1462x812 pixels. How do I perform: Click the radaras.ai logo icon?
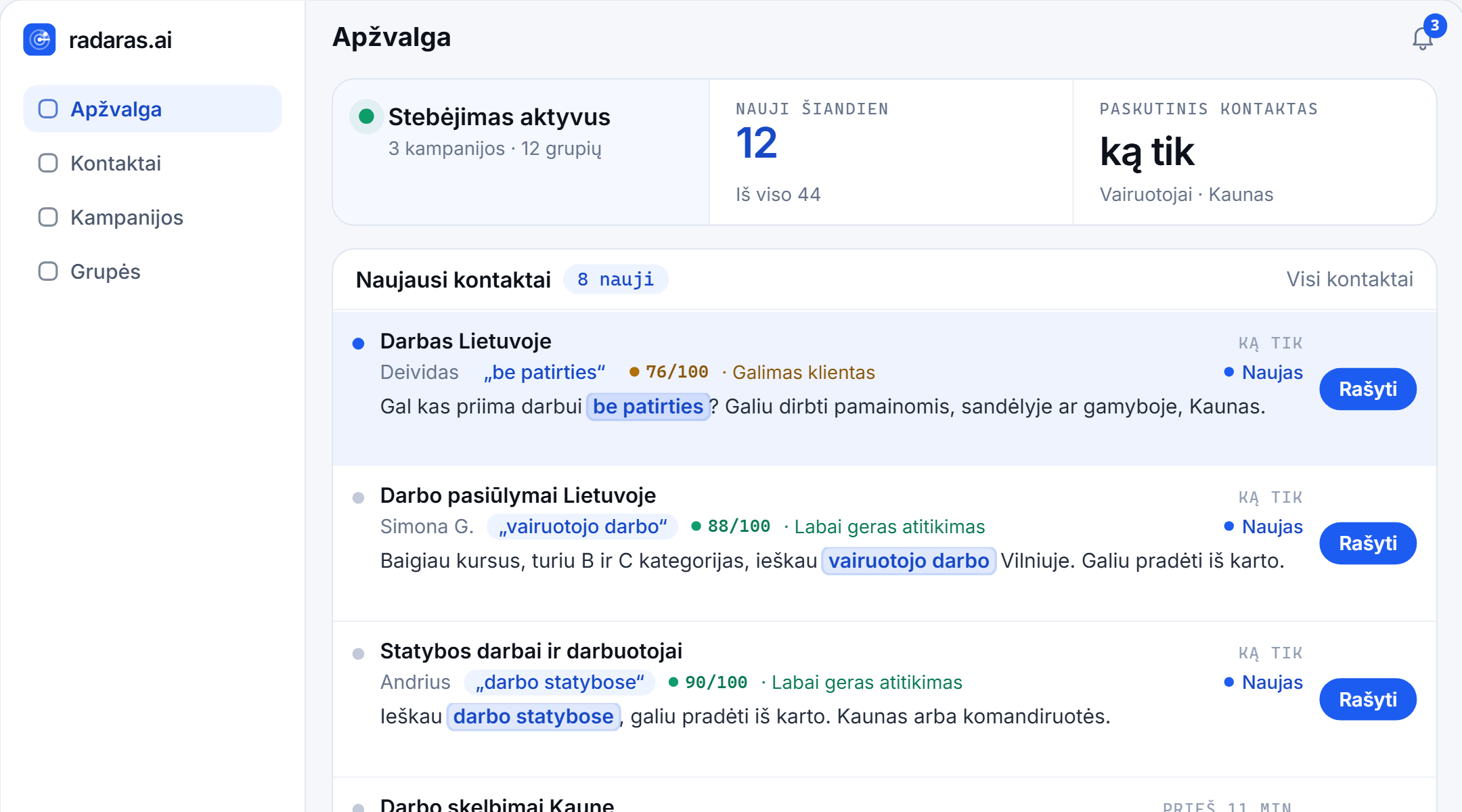(39, 40)
